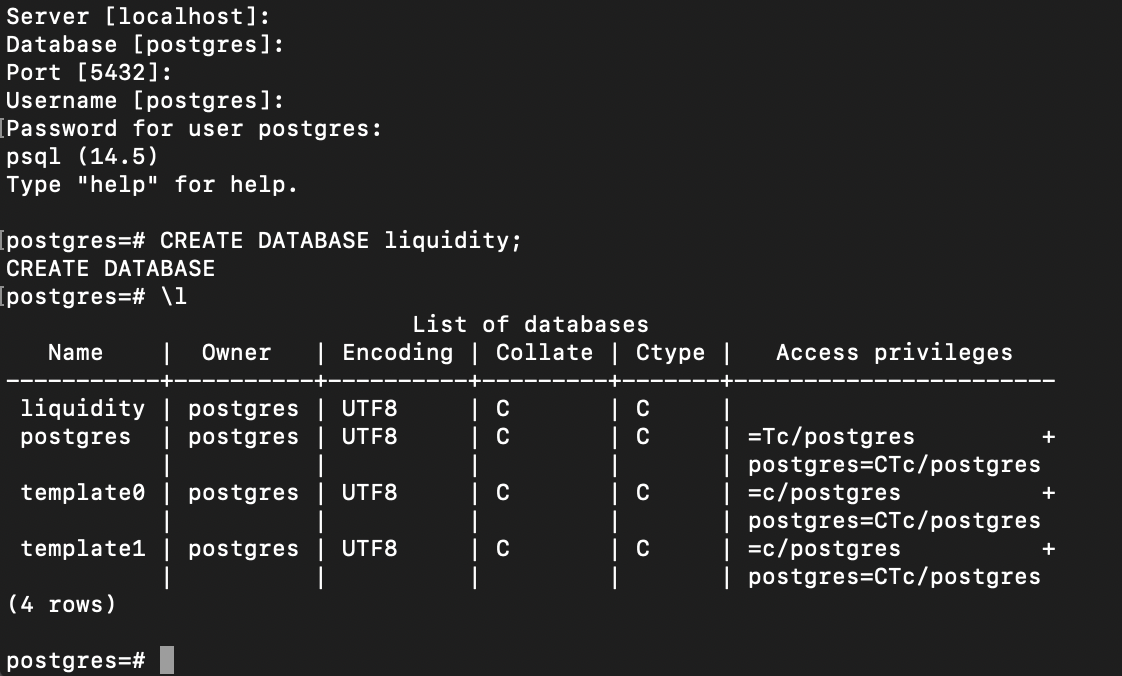Click 'Password for user postgres:' line
The width and height of the screenshot is (1122, 676).
tap(195, 129)
